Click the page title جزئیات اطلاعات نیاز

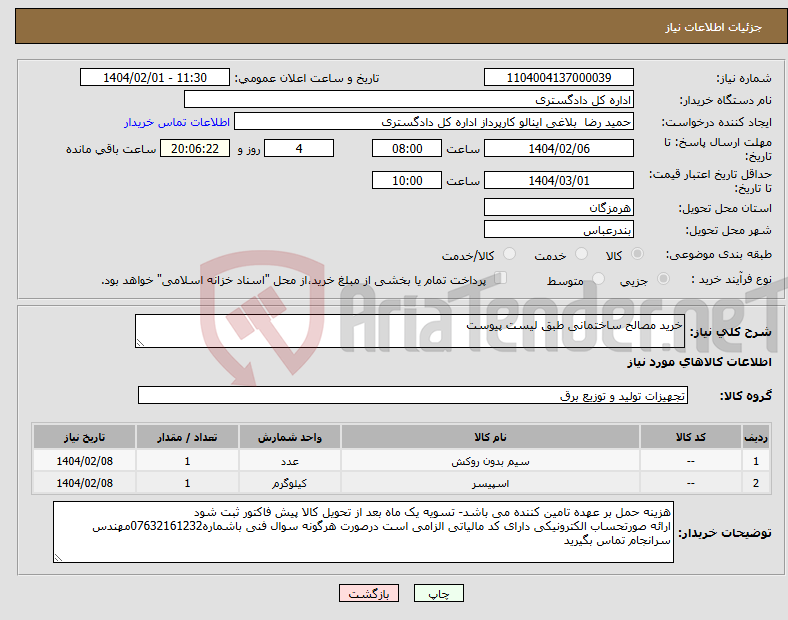714,27
